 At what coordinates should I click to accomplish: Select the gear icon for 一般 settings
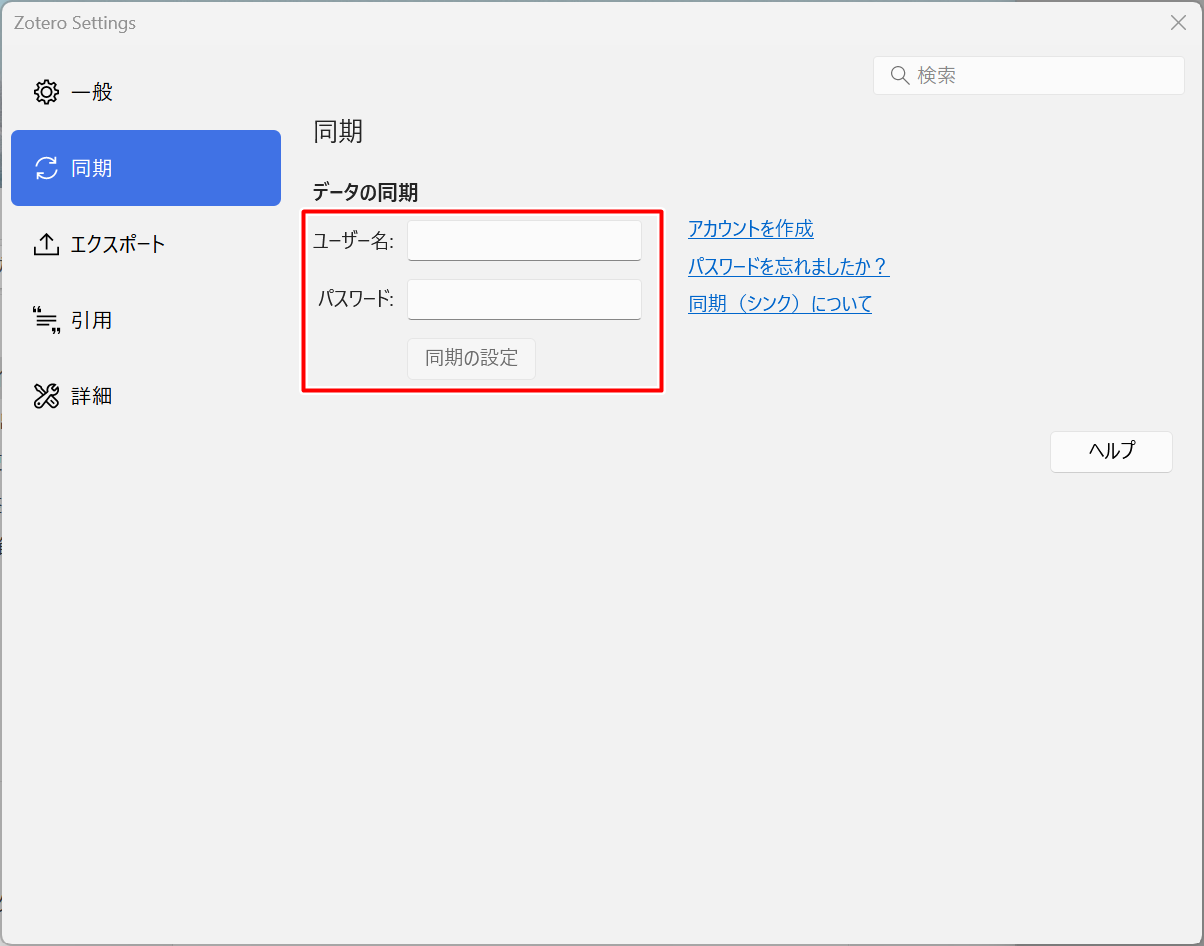pyautogui.click(x=46, y=91)
